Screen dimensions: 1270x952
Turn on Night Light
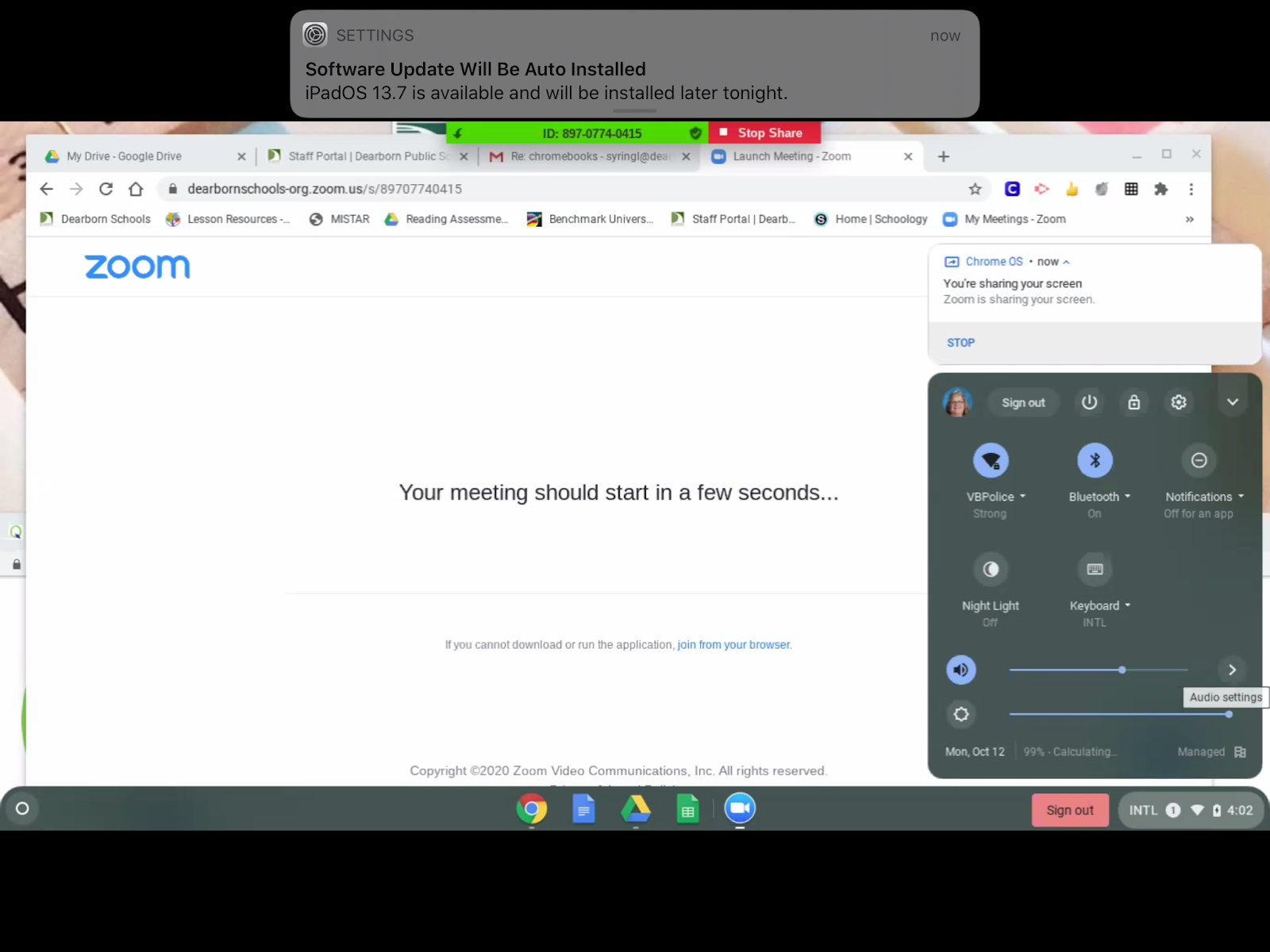[x=991, y=569]
